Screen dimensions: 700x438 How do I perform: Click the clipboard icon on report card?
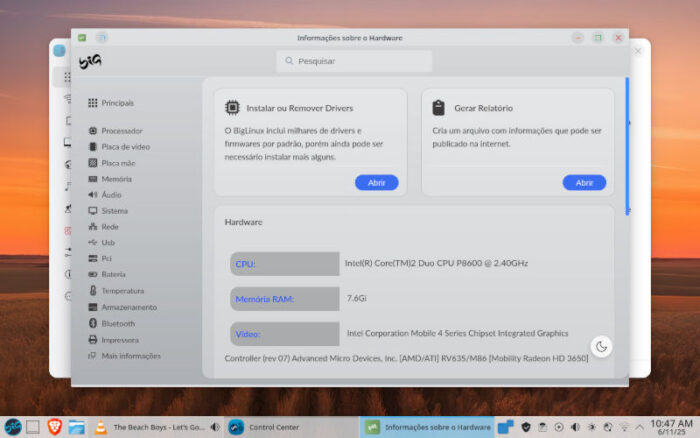click(438, 108)
